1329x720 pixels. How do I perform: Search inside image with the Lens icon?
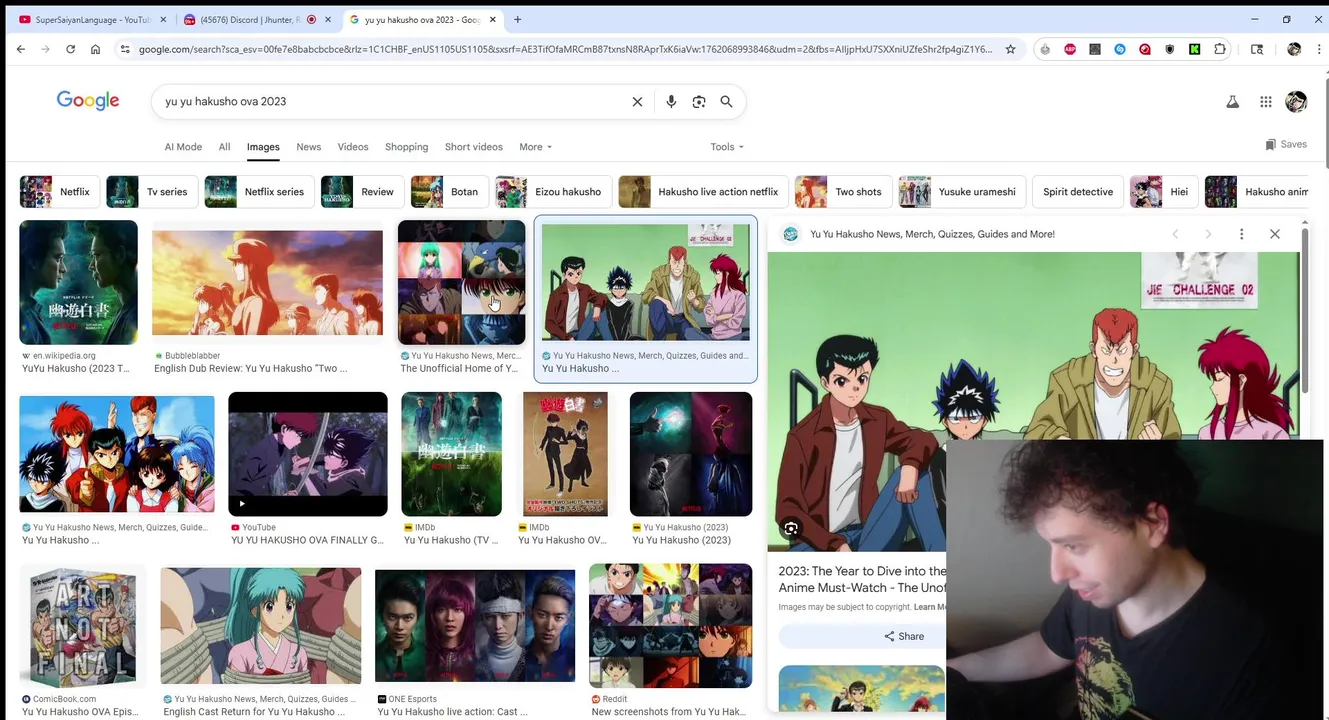(791, 529)
